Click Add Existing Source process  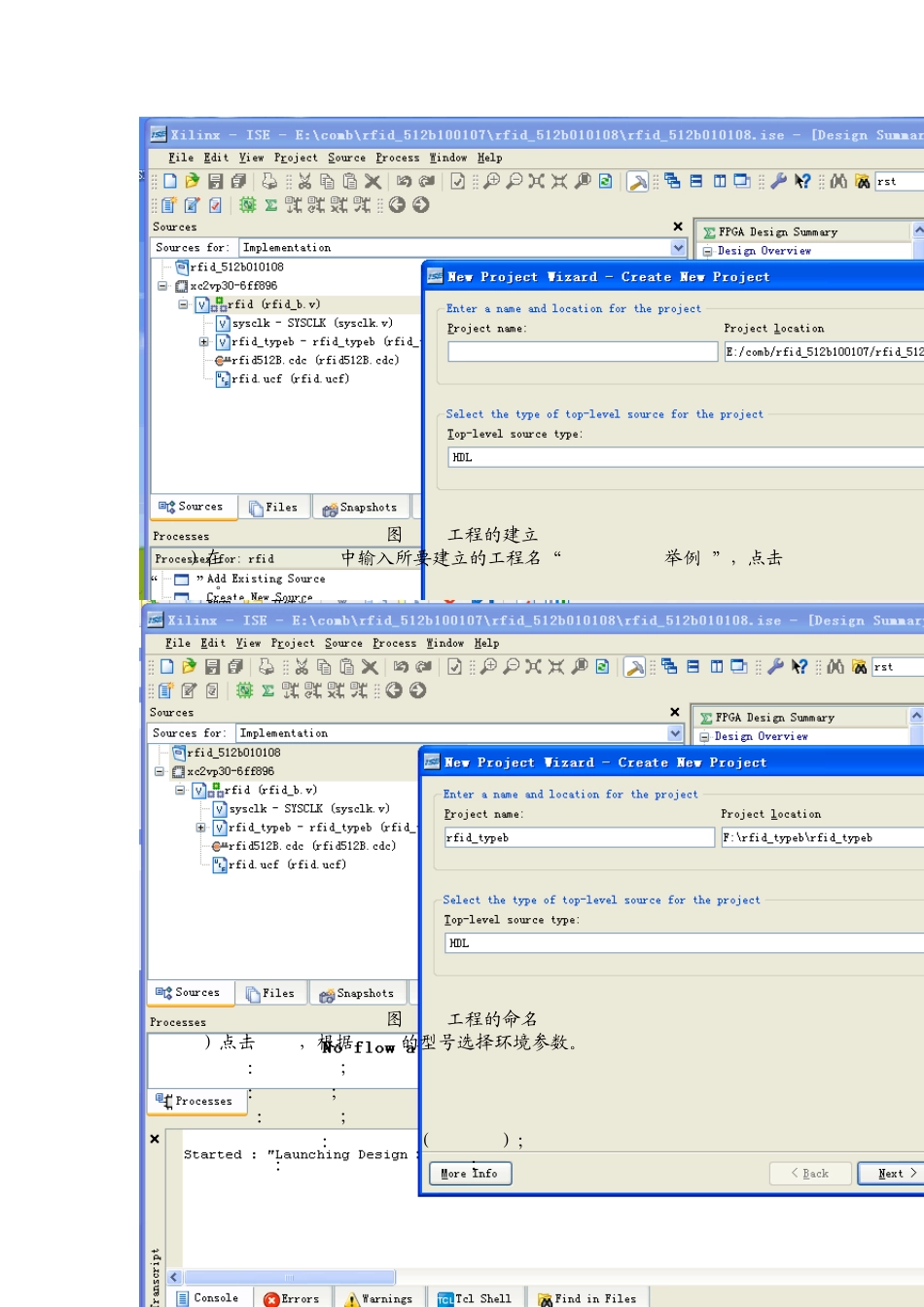click(x=266, y=579)
